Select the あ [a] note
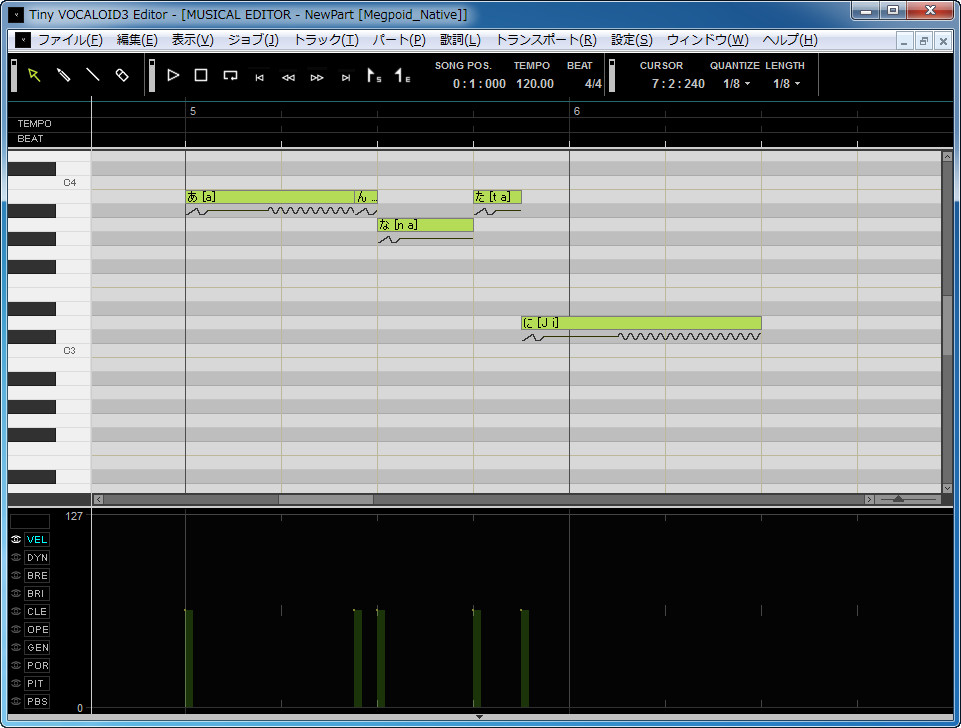Image resolution: width=961 pixels, height=728 pixels. pyautogui.click(x=270, y=197)
